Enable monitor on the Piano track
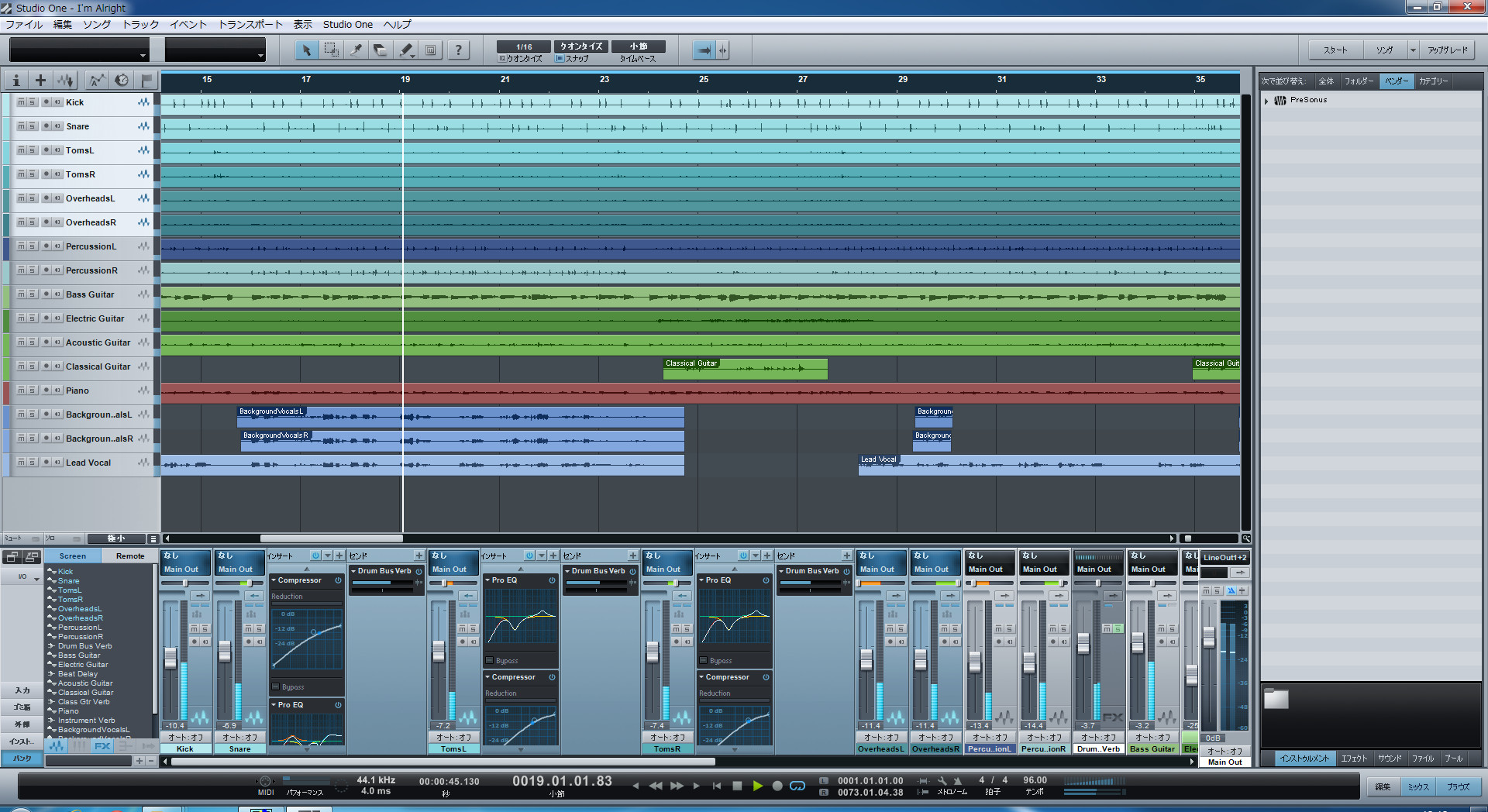The height and width of the screenshot is (812, 1488). pos(57,391)
